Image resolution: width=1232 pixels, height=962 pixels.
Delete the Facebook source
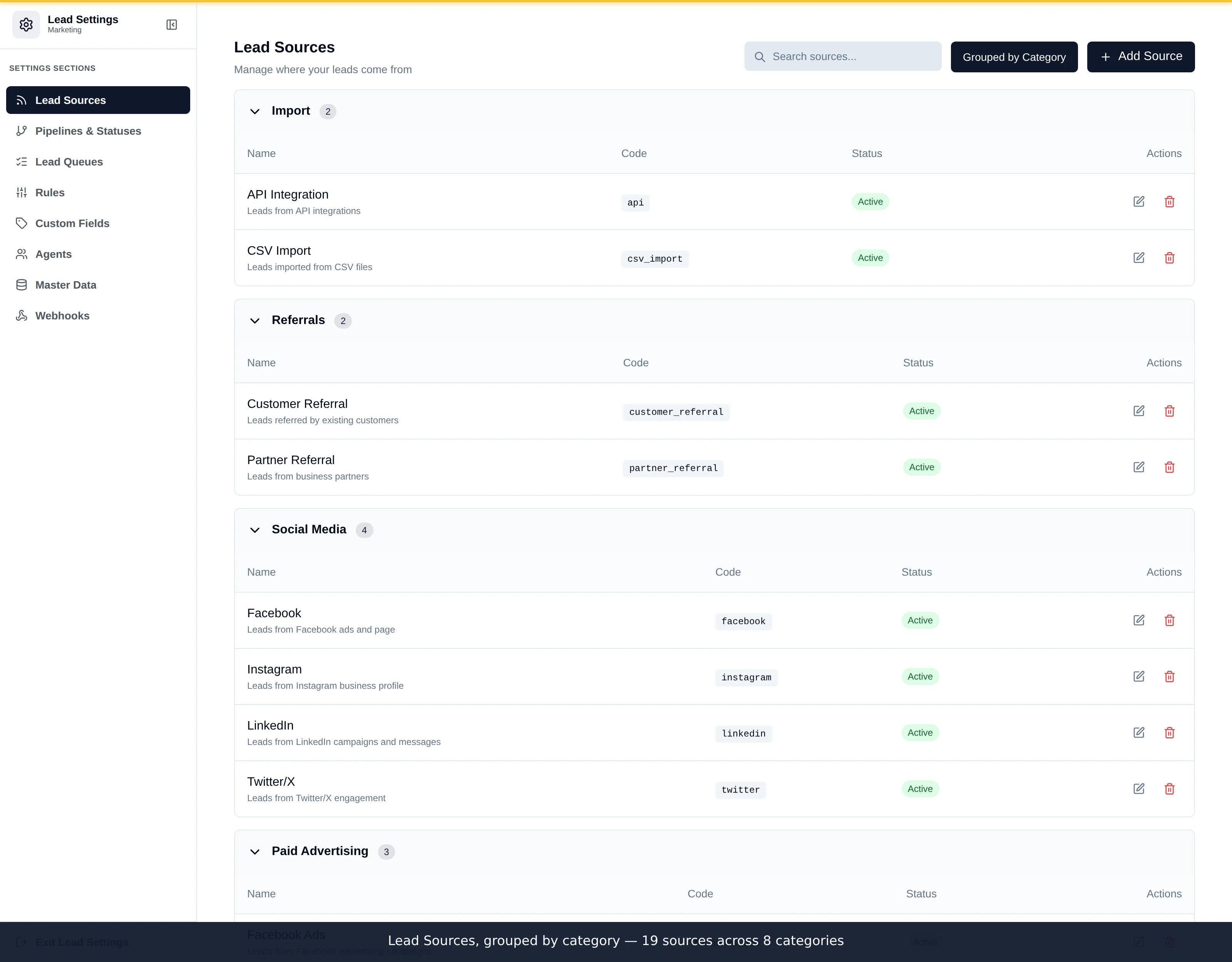1169,620
